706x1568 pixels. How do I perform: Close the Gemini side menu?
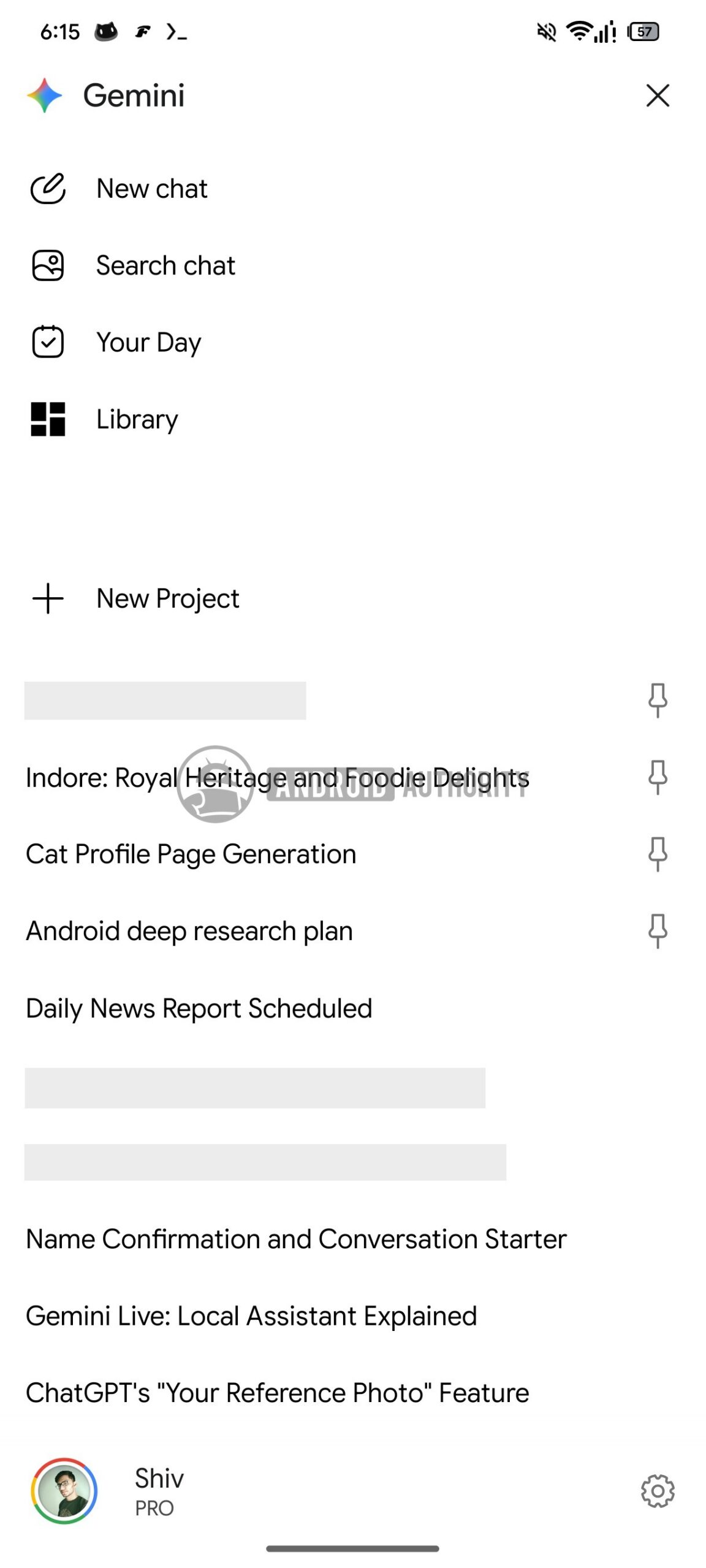pos(657,96)
